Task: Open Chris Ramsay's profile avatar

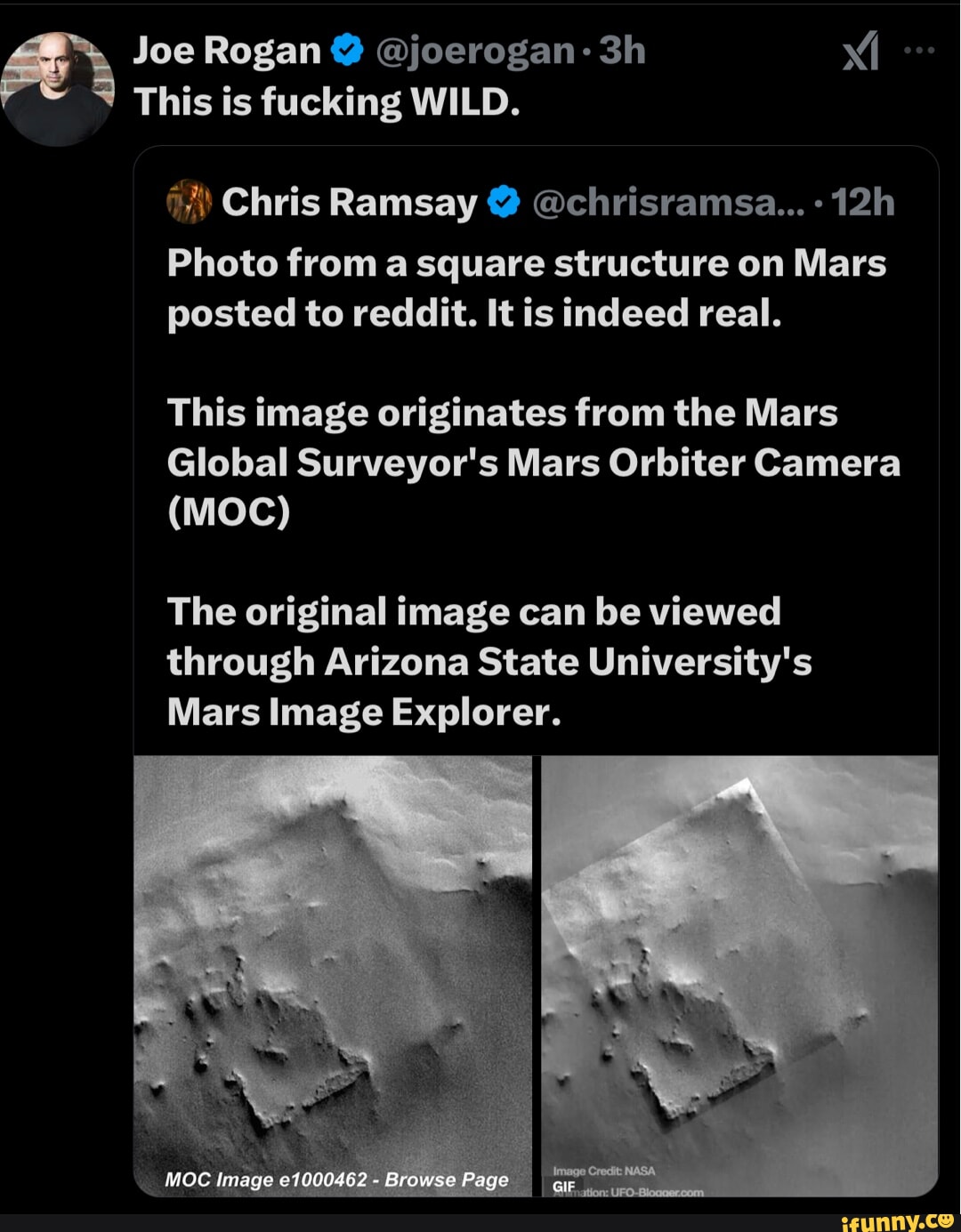Action: click(x=189, y=200)
